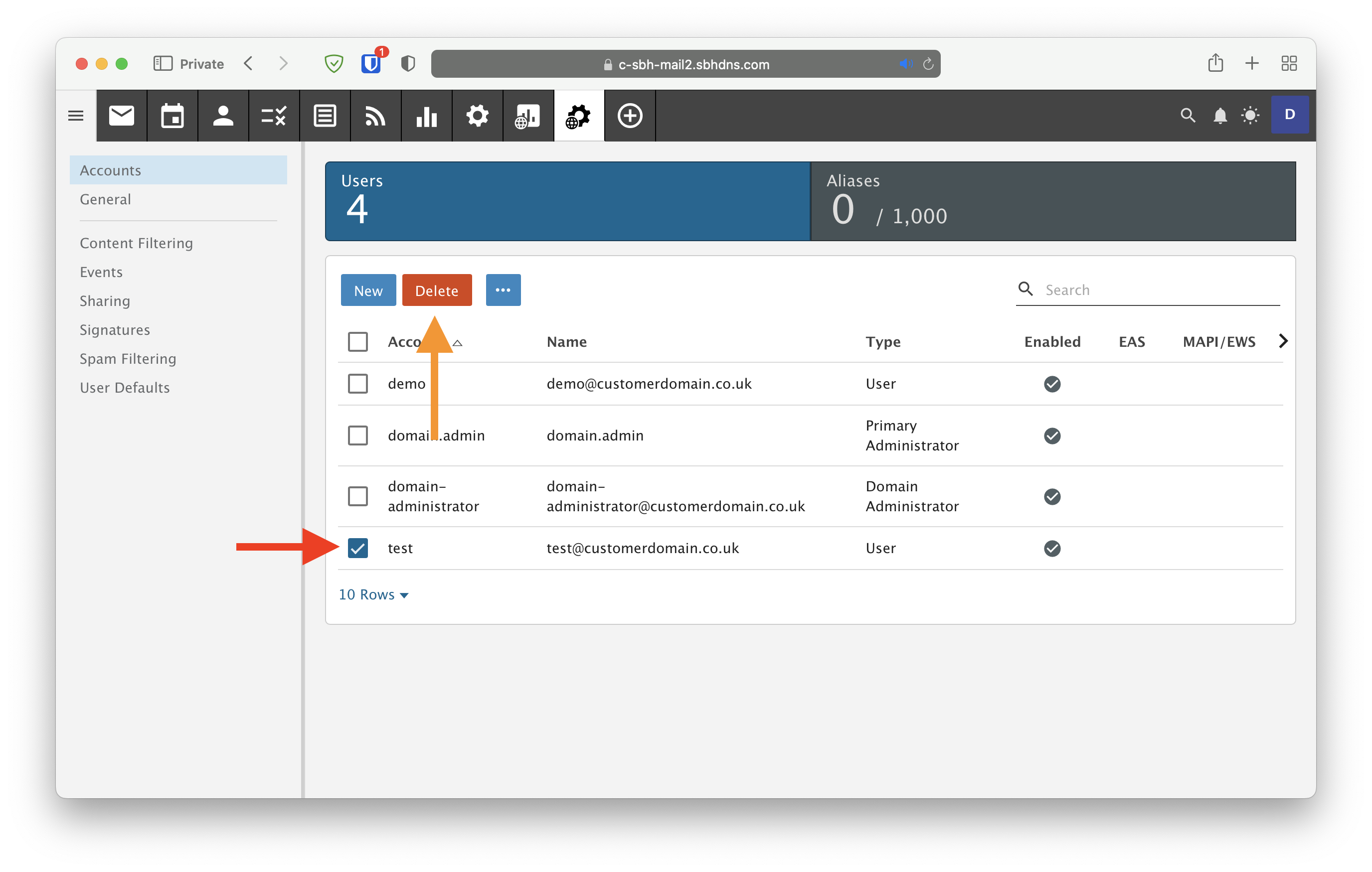
Task: Open the RSS feeds icon
Action: pyautogui.click(x=375, y=116)
